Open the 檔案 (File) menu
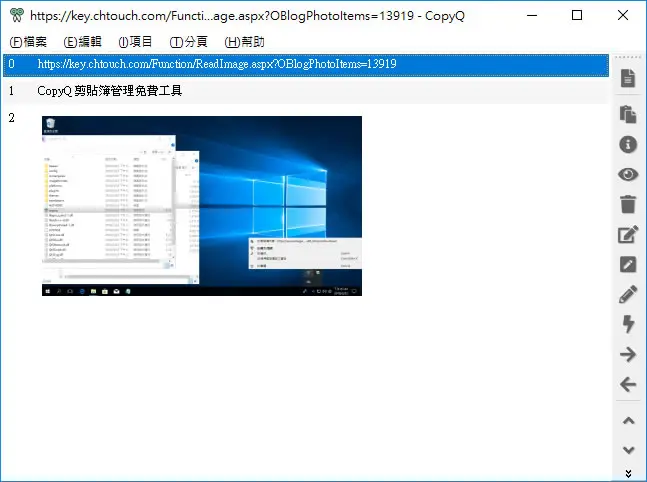The width and height of the screenshot is (647, 482). pos(28,42)
